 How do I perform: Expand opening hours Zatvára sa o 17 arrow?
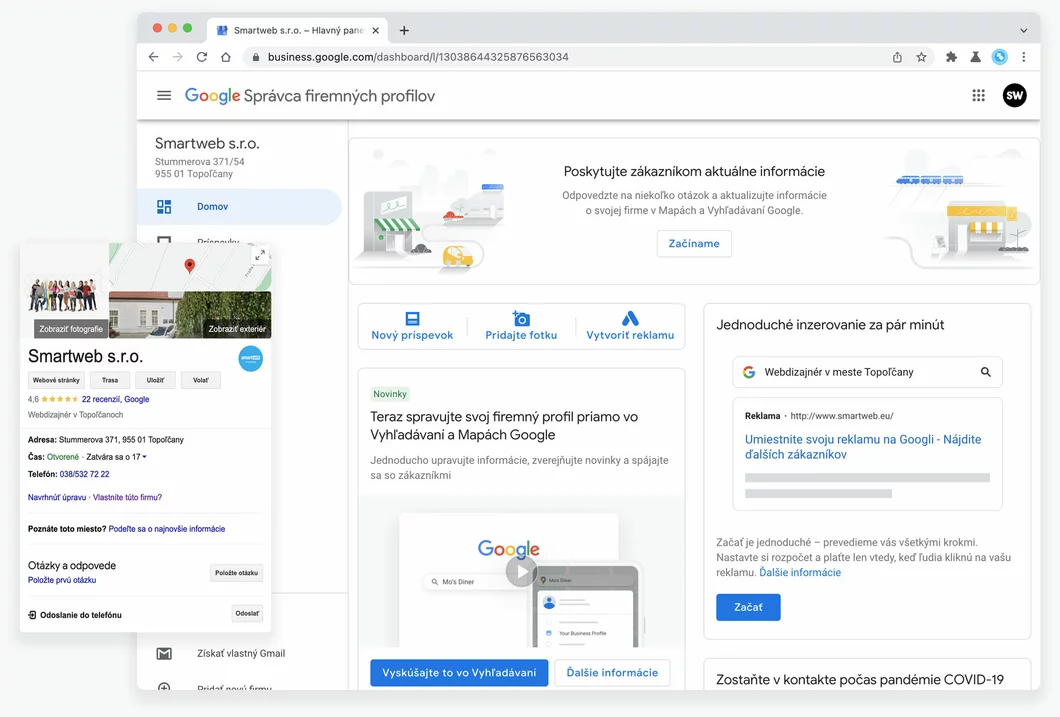[144, 458]
